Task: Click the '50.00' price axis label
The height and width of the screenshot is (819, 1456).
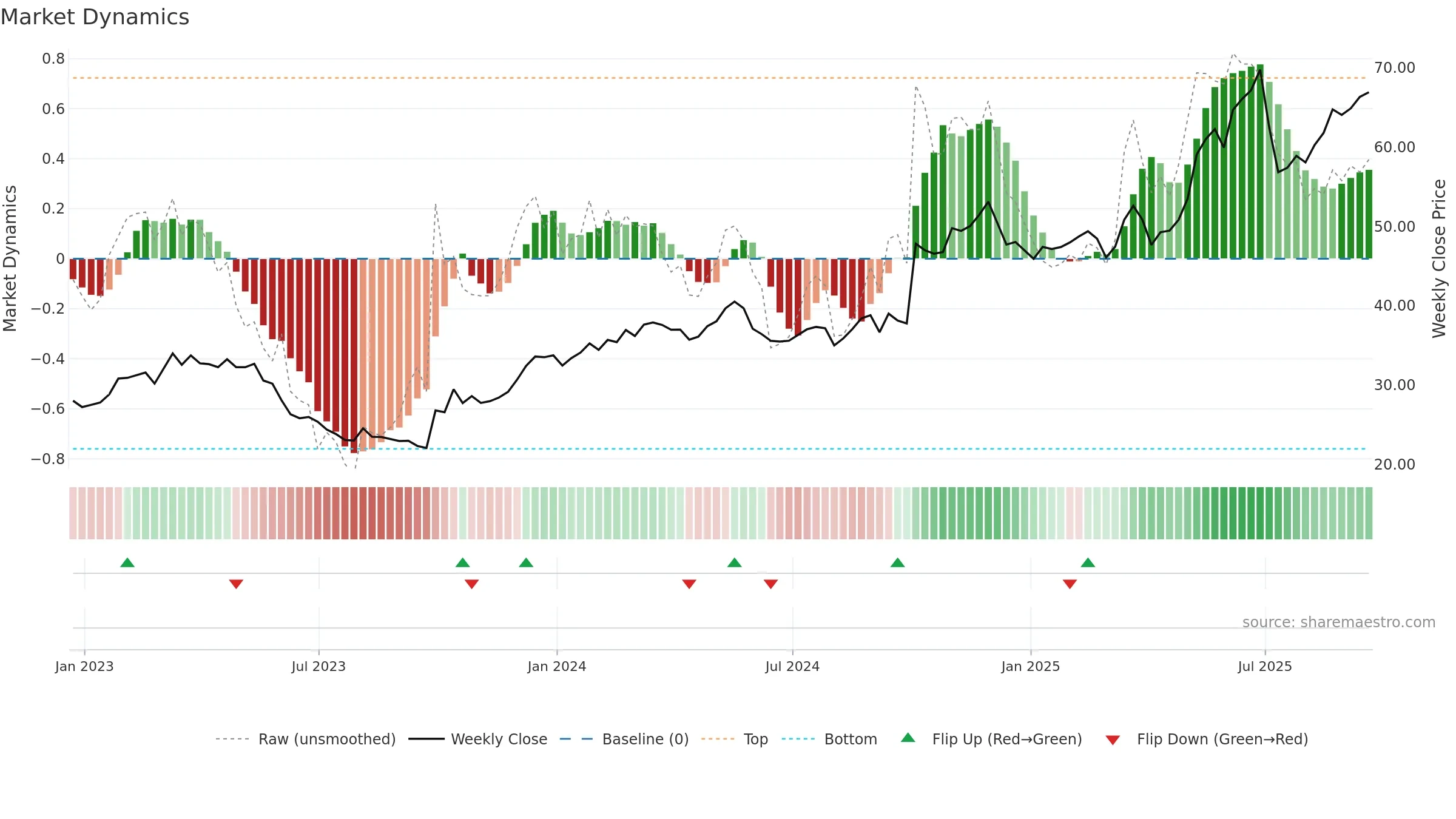Action: 1395,227
